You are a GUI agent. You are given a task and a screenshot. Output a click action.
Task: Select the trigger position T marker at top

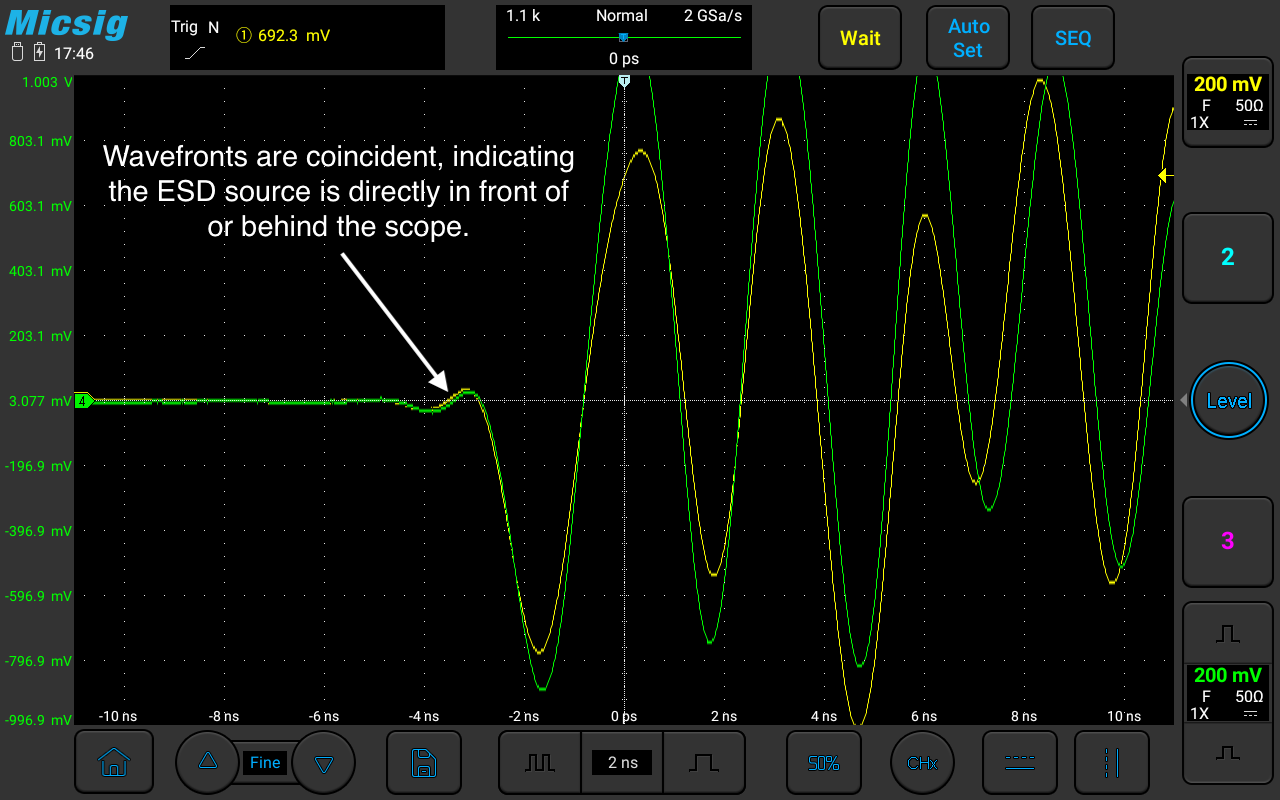tap(624, 81)
